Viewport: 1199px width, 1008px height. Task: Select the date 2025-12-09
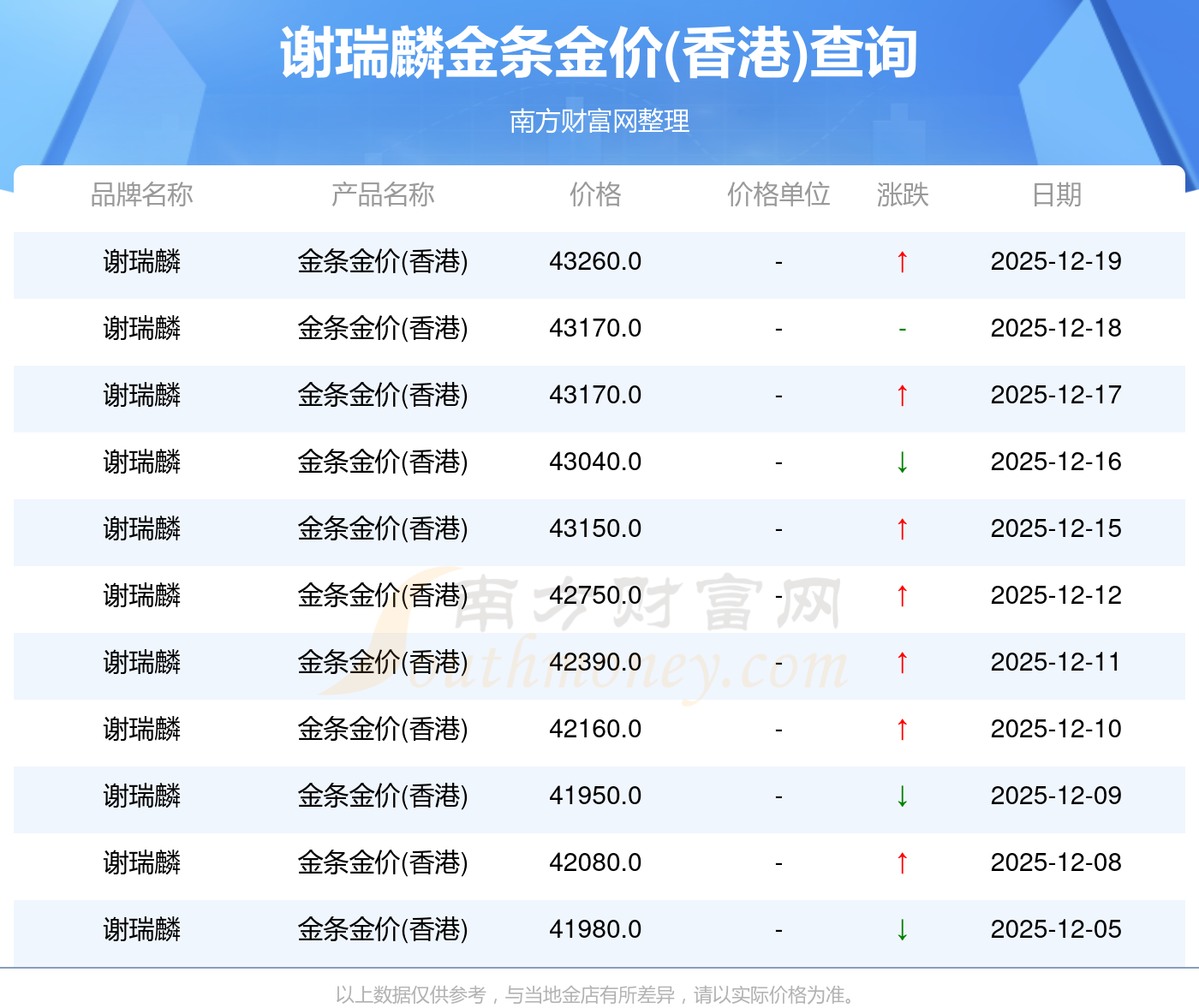1056,796
